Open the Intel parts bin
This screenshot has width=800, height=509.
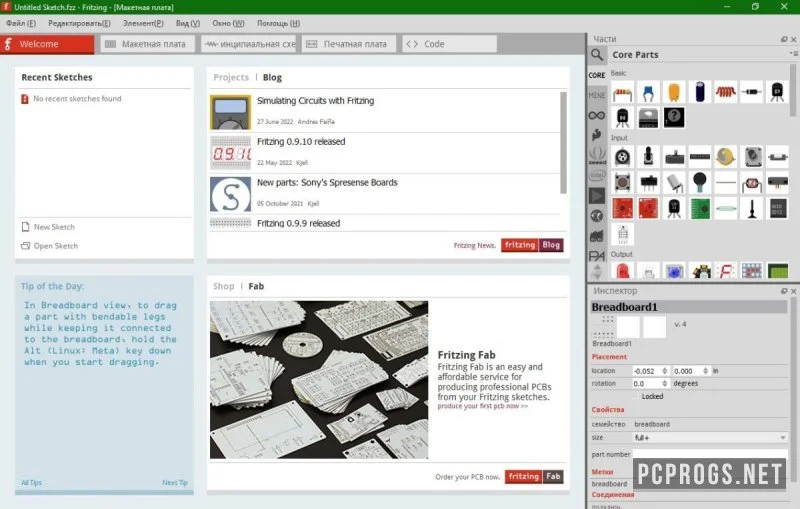(597, 175)
